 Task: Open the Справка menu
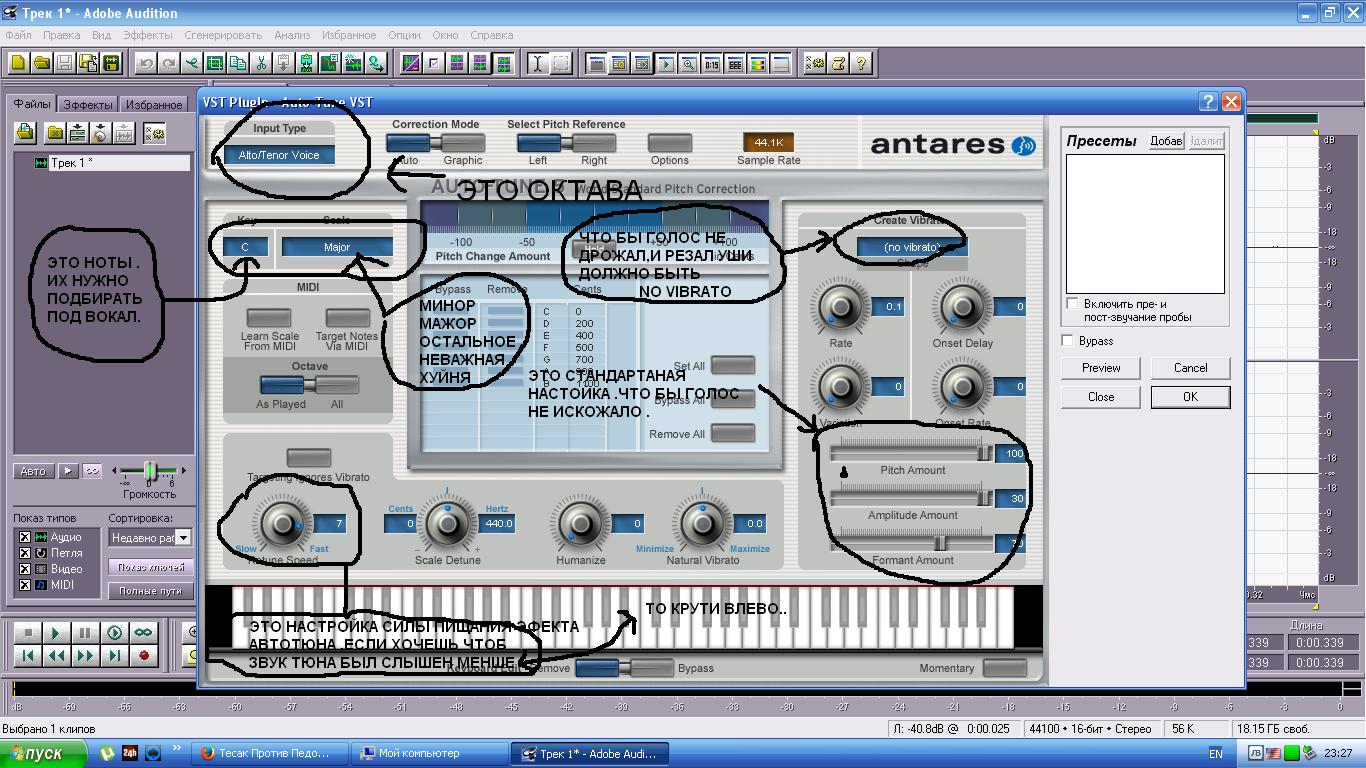click(492, 35)
